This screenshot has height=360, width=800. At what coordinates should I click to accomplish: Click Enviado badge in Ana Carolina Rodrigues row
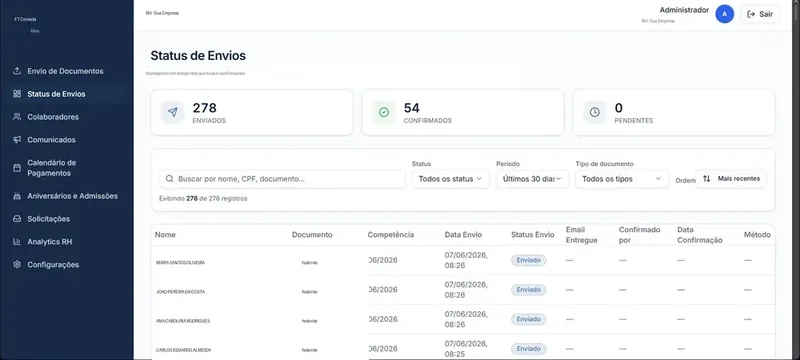pos(529,319)
